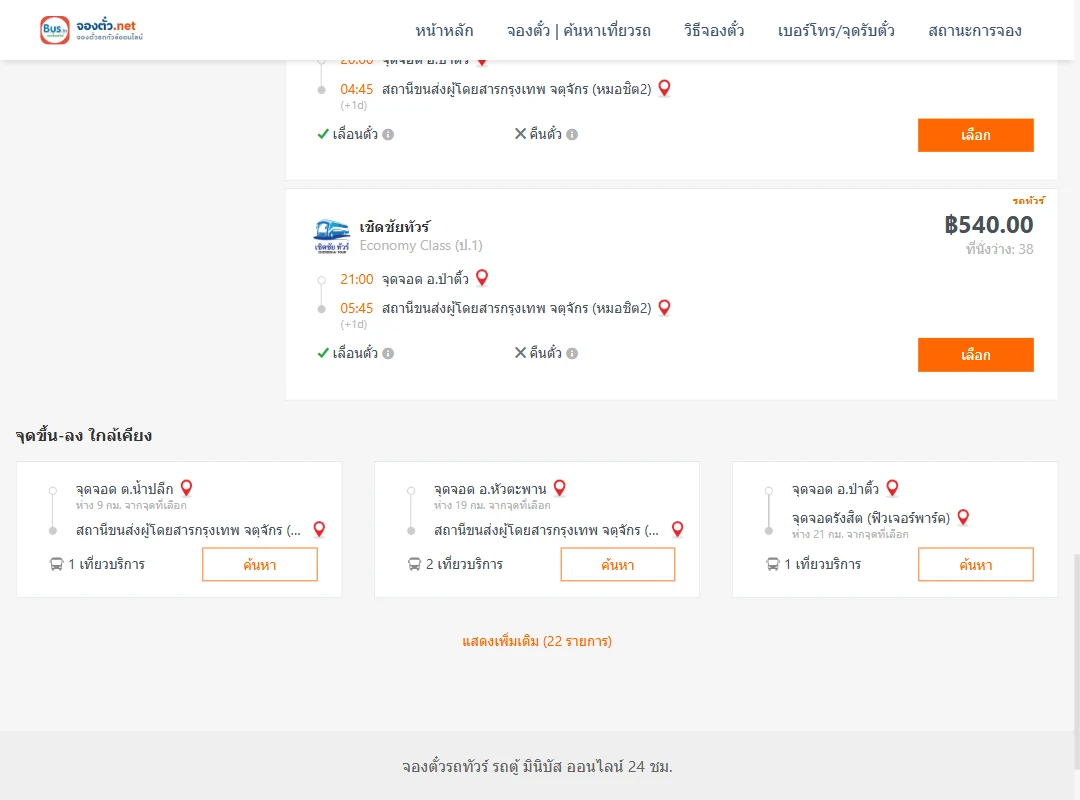Select the trip arriving at 04:45
1080x800 pixels.
[975, 135]
